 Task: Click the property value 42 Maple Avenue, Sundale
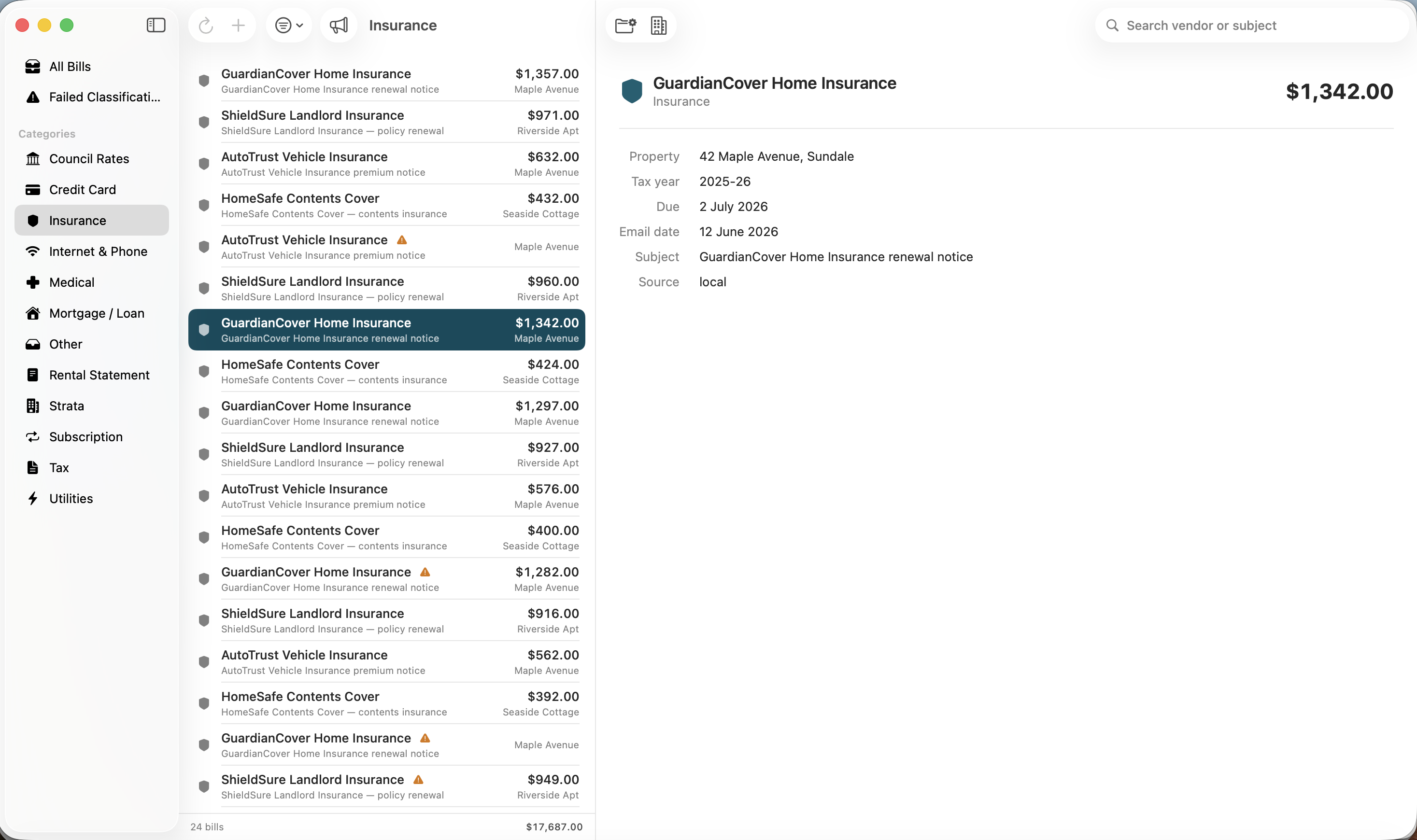(776, 156)
